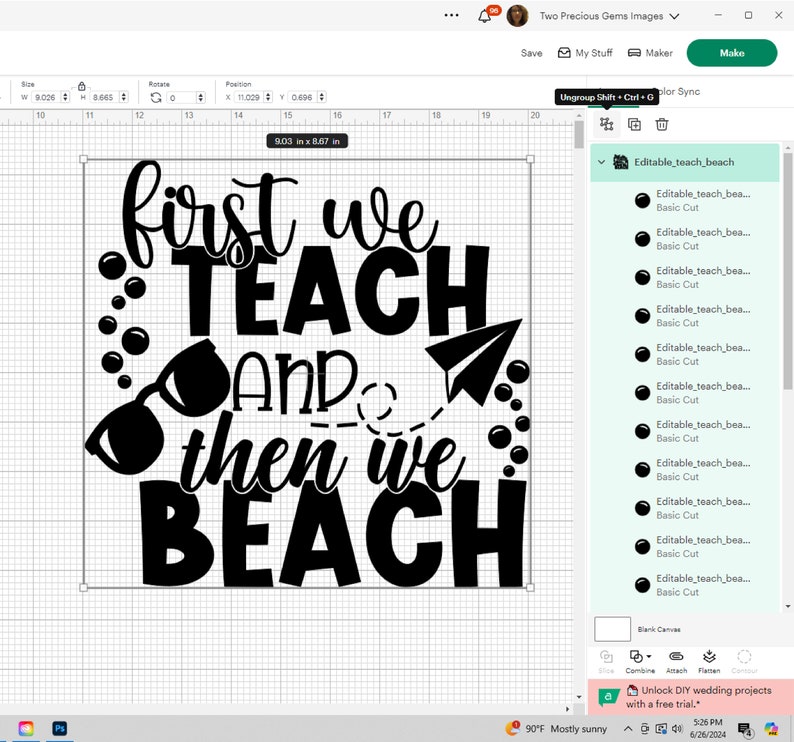Image resolution: width=794 pixels, height=742 pixels.
Task: Select the last visible Basic Cut layer row
Action: click(x=685, y=585)
